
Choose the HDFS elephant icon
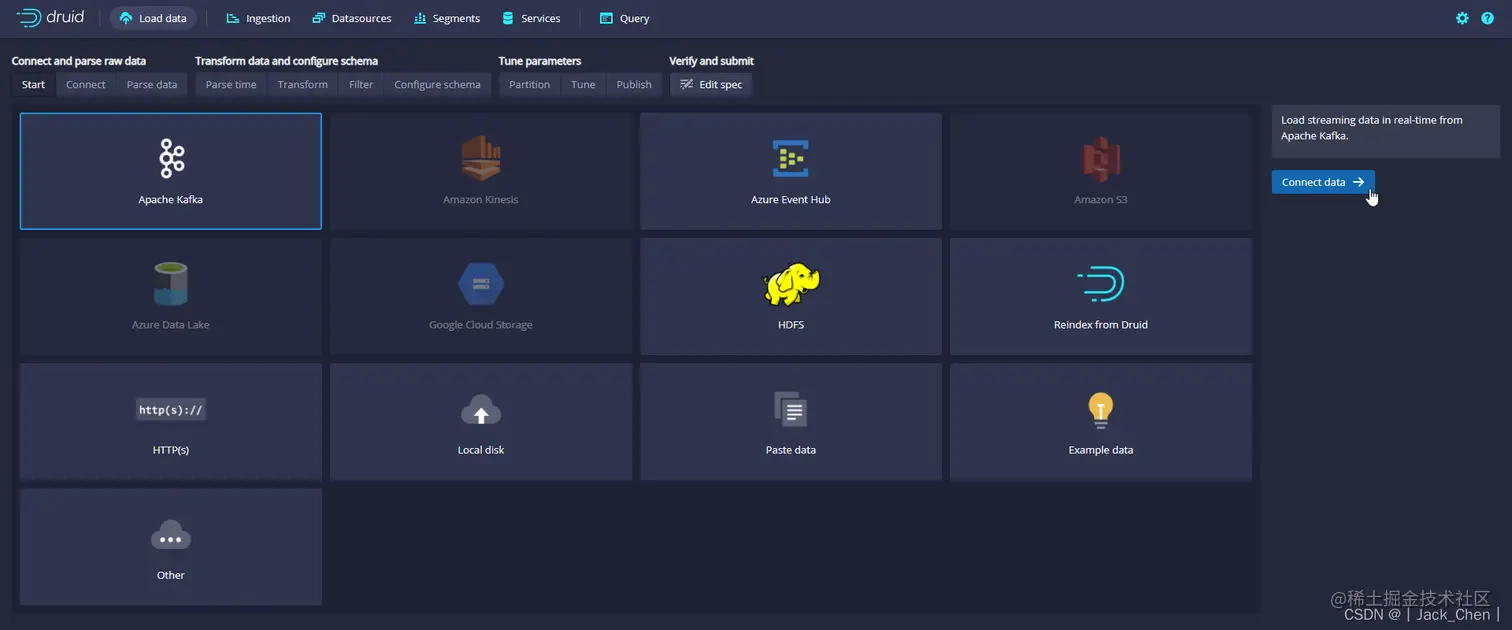791,284
